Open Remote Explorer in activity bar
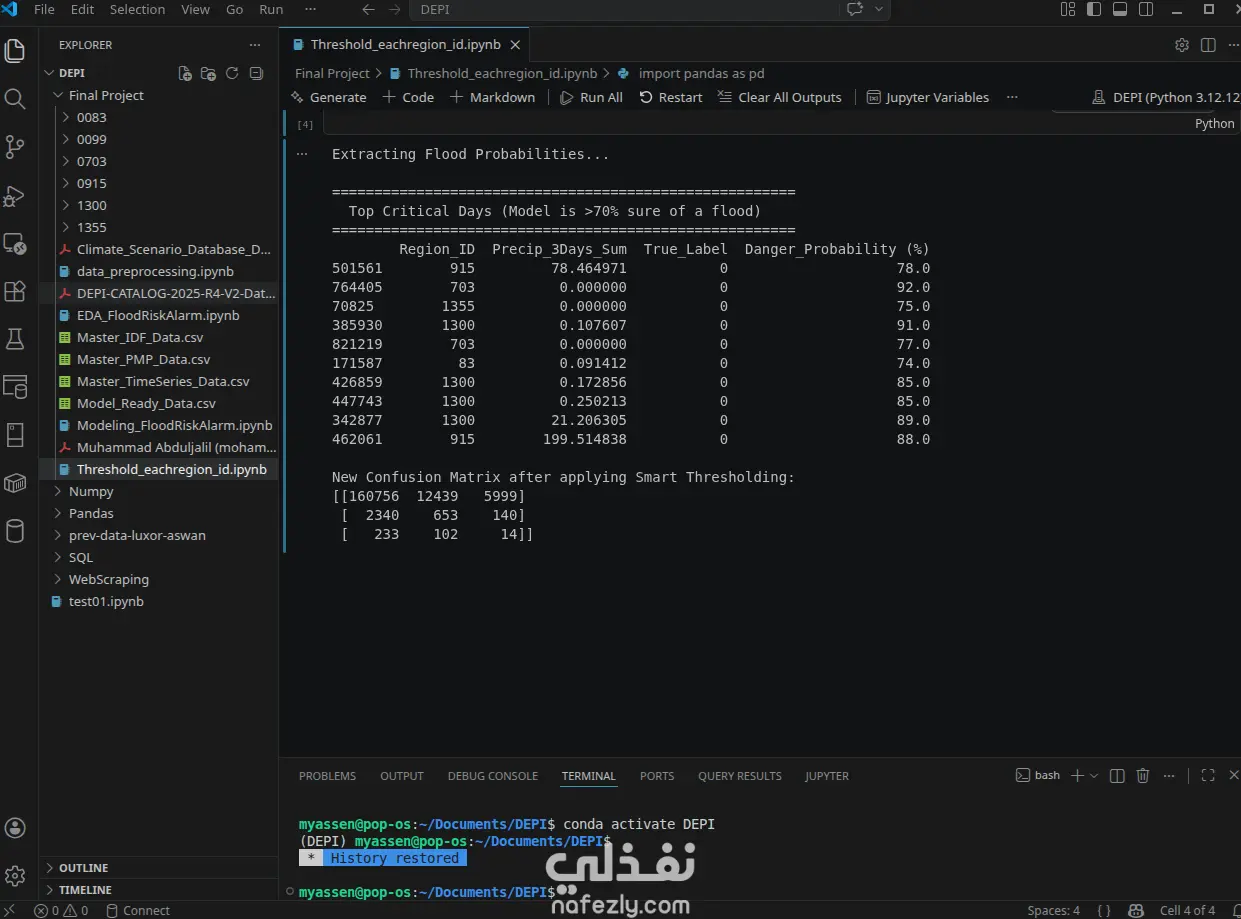This screenshot has height=919, width=1241. point(15,243)
